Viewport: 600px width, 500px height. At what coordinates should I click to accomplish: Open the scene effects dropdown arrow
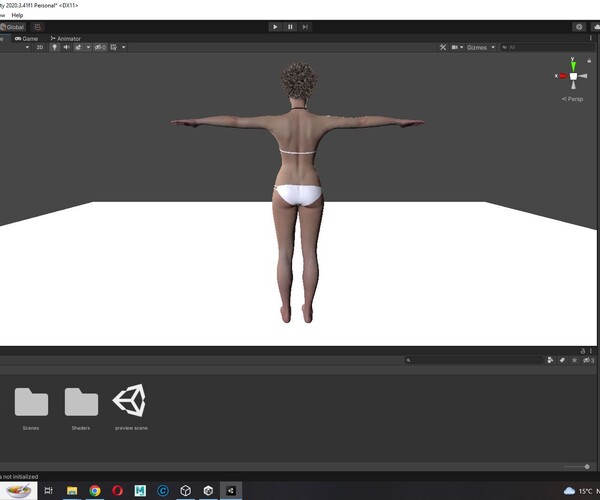88,47
